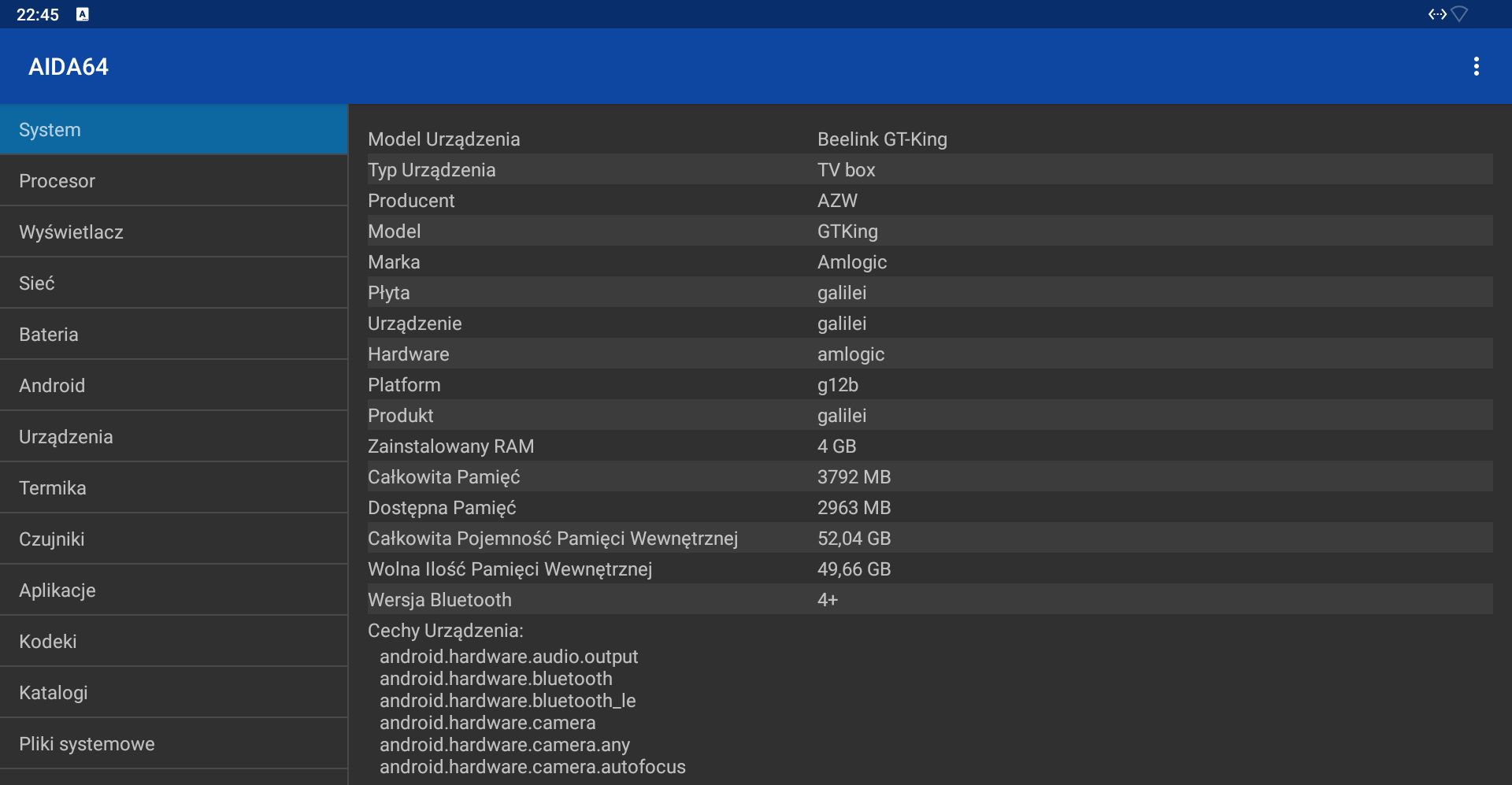Switch to the Wyświetlacz section
The width and height of the screenshot is (1512, 785).
[173, 232]
